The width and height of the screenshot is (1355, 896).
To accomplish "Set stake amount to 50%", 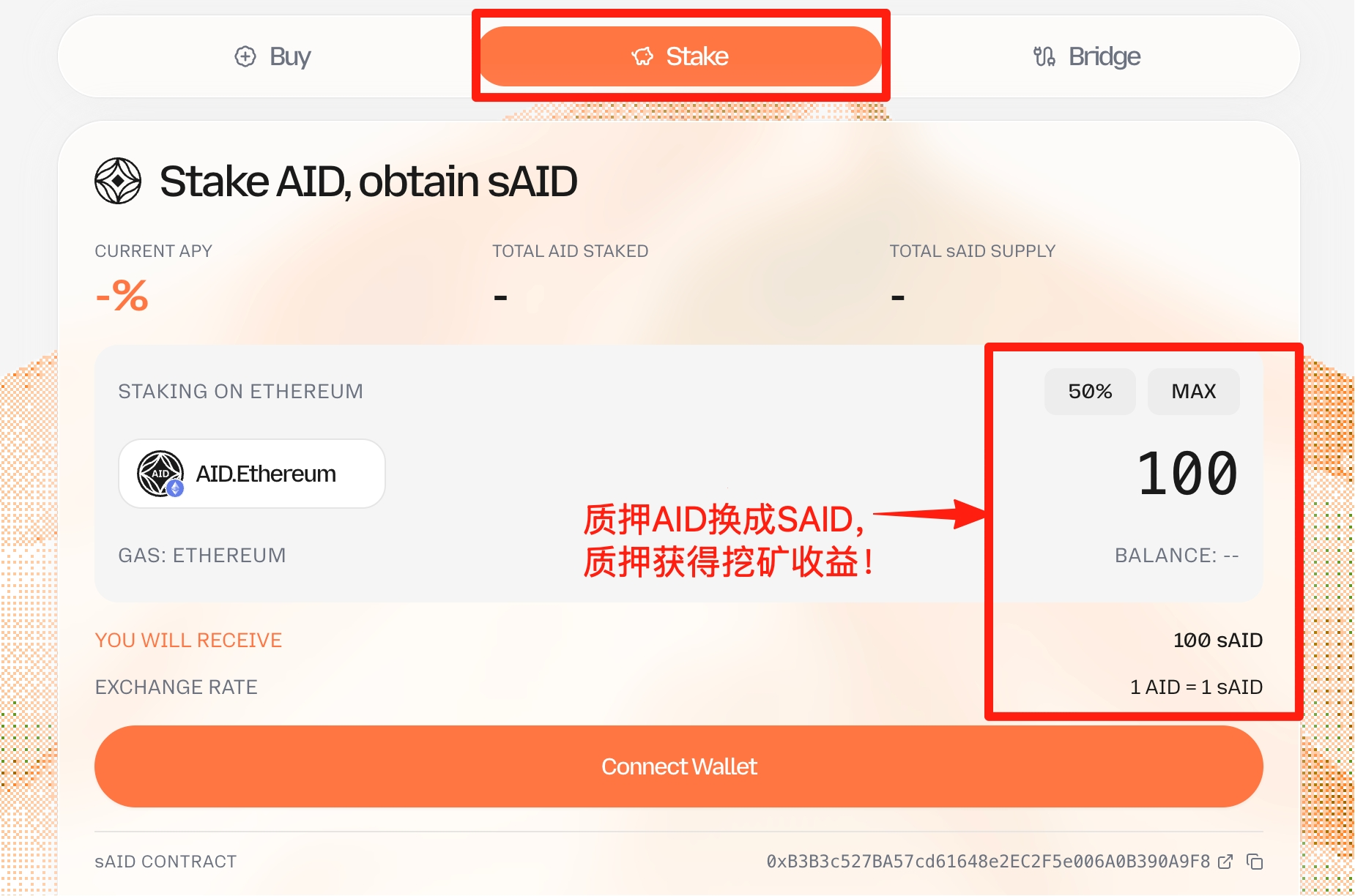I will (1090, 392).
